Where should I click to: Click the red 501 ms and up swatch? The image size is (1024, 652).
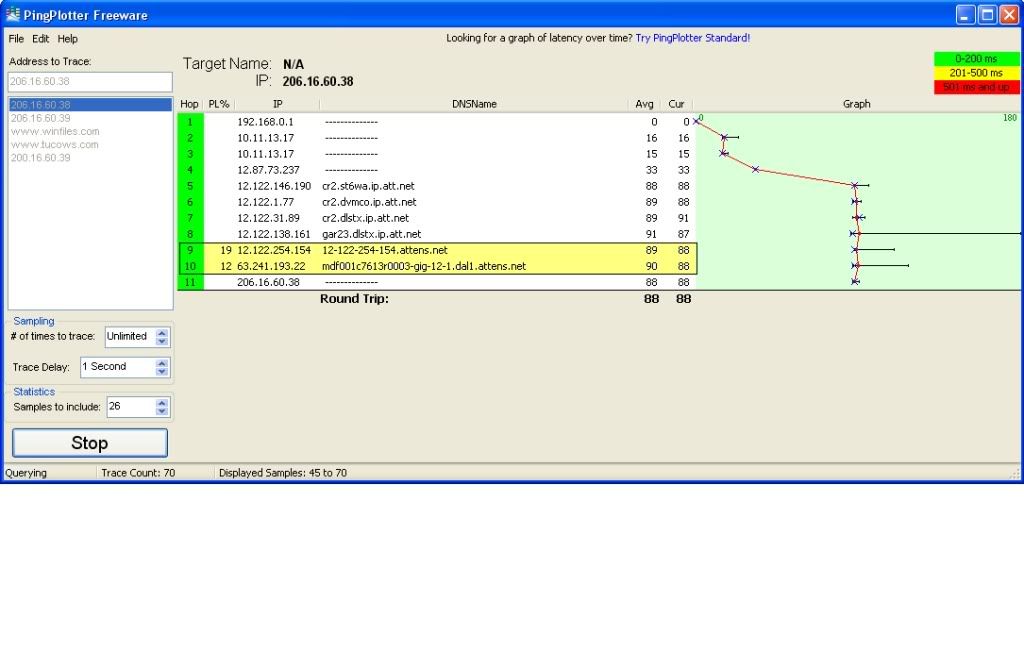[x=976, y=87]
